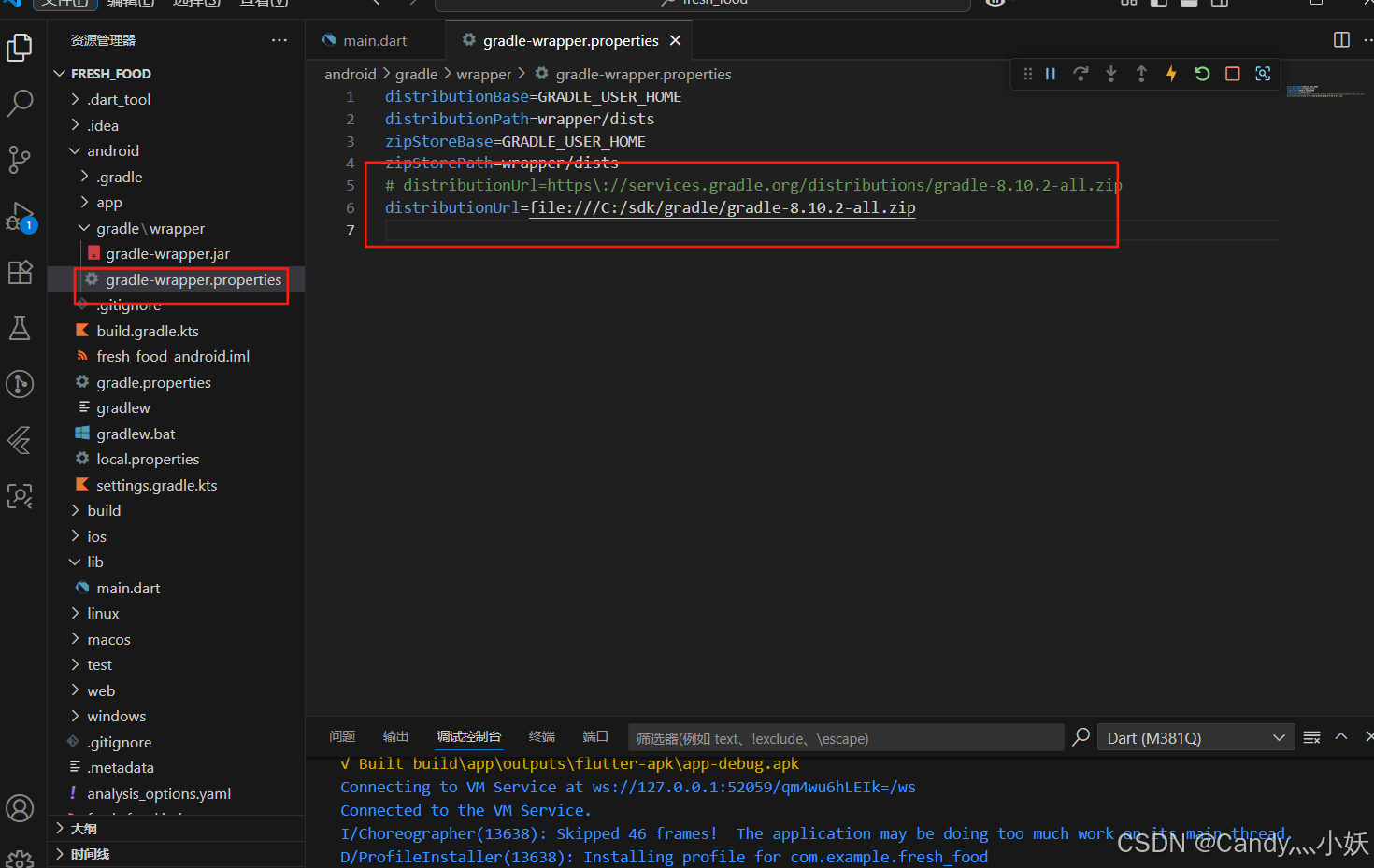Open the Source Control view

pos(20,159)
